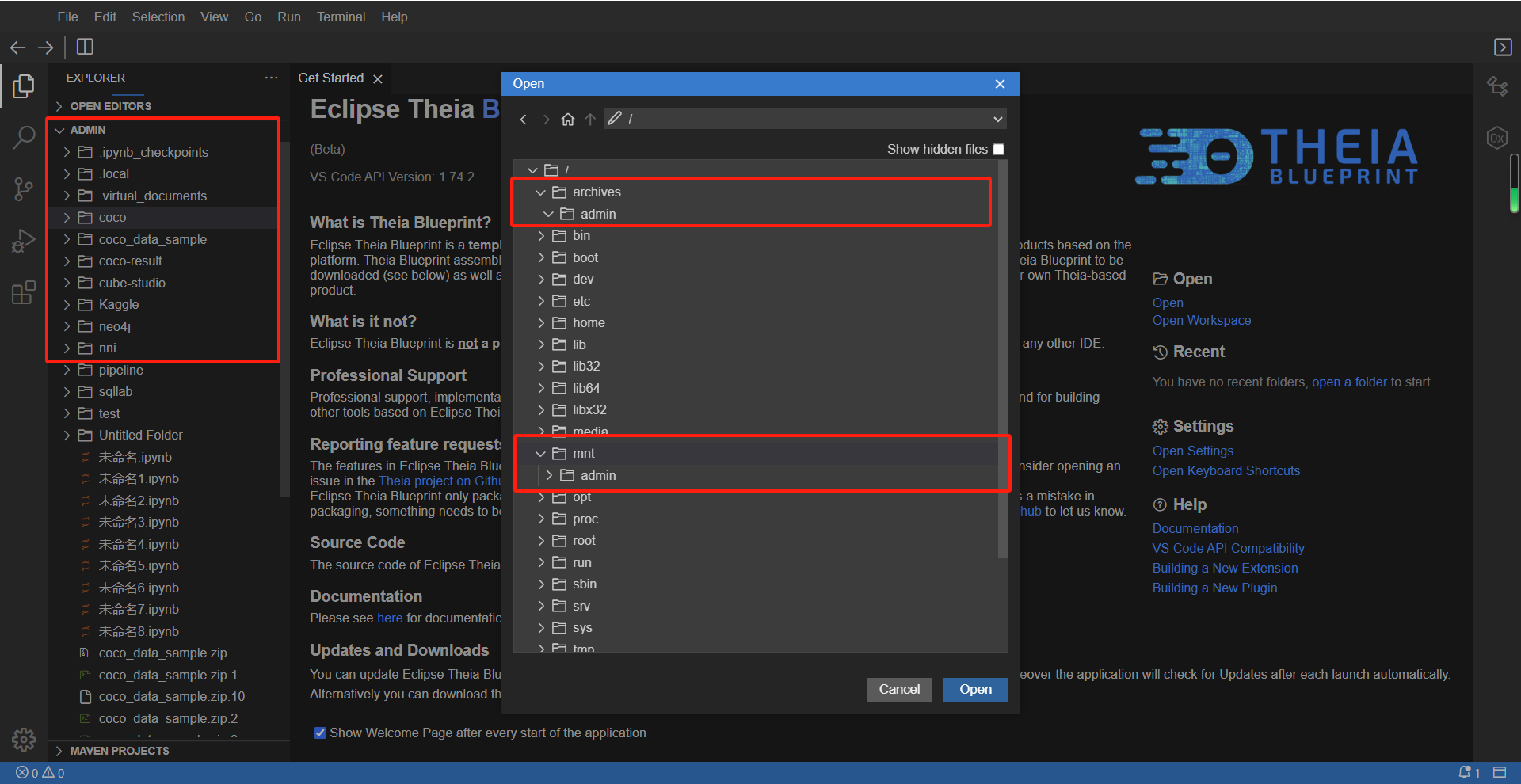
Task: Open the Run and Debug view icon
Action: point(24,241)
